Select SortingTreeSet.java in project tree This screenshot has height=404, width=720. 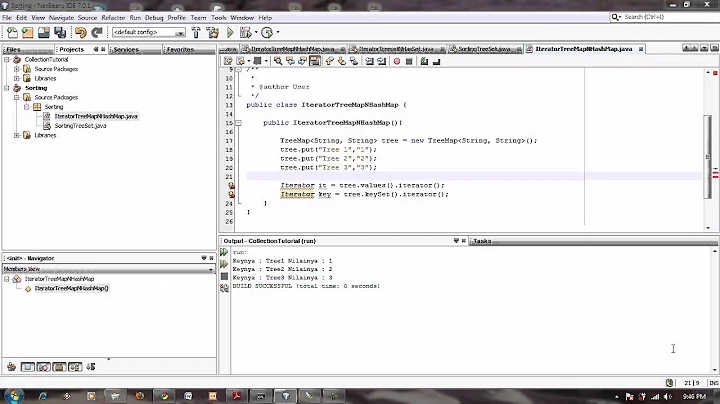(x=80, y=126)
